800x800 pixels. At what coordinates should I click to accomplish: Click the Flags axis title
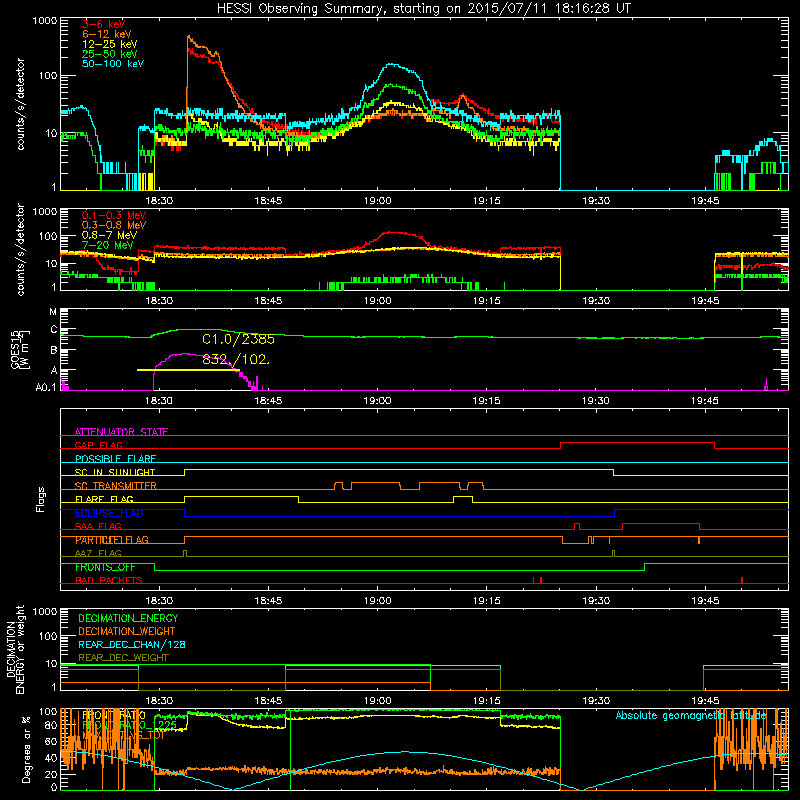click(x=40, y=499)
